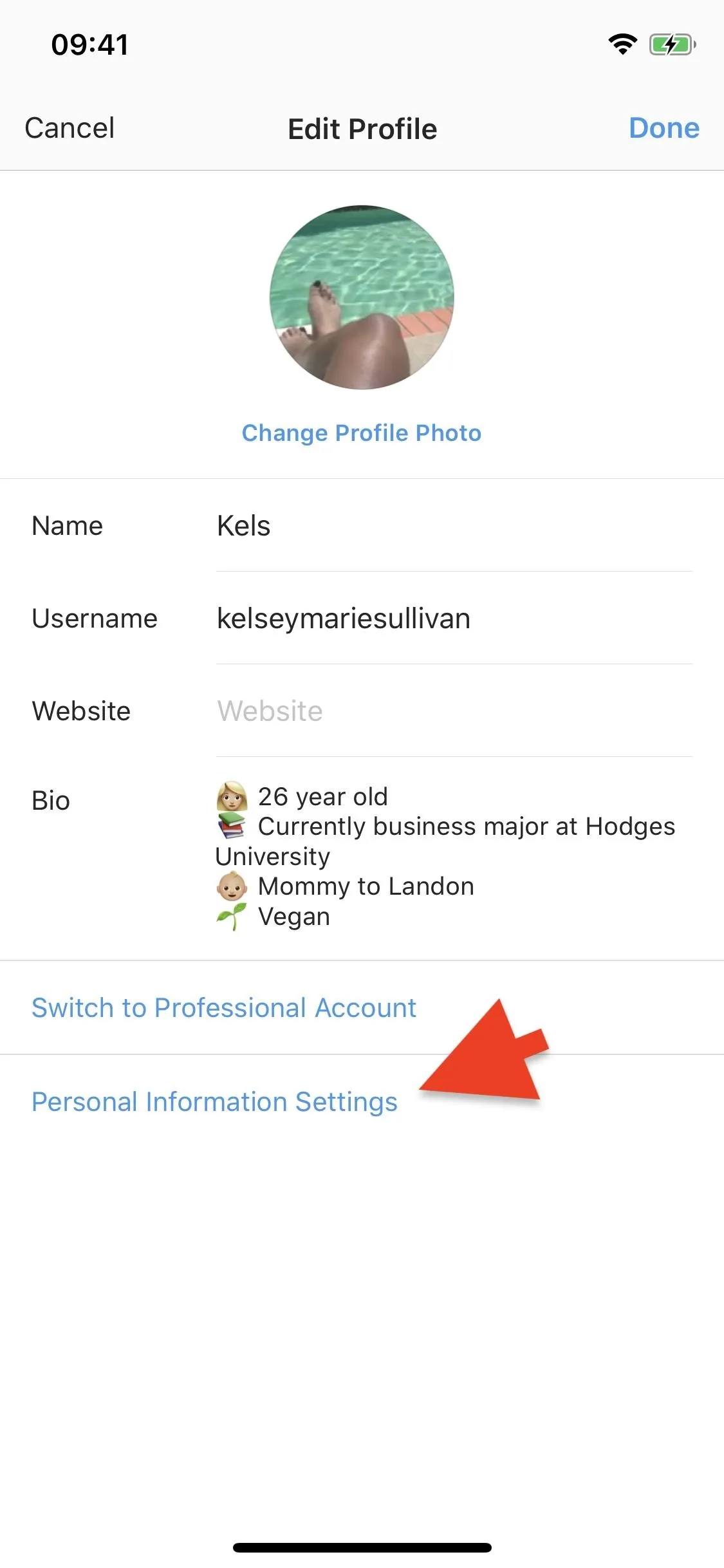Tap the Edit Profile title
Viewport: 724px width, 1568px height.
pyautogui.click(x=362, y=129)
